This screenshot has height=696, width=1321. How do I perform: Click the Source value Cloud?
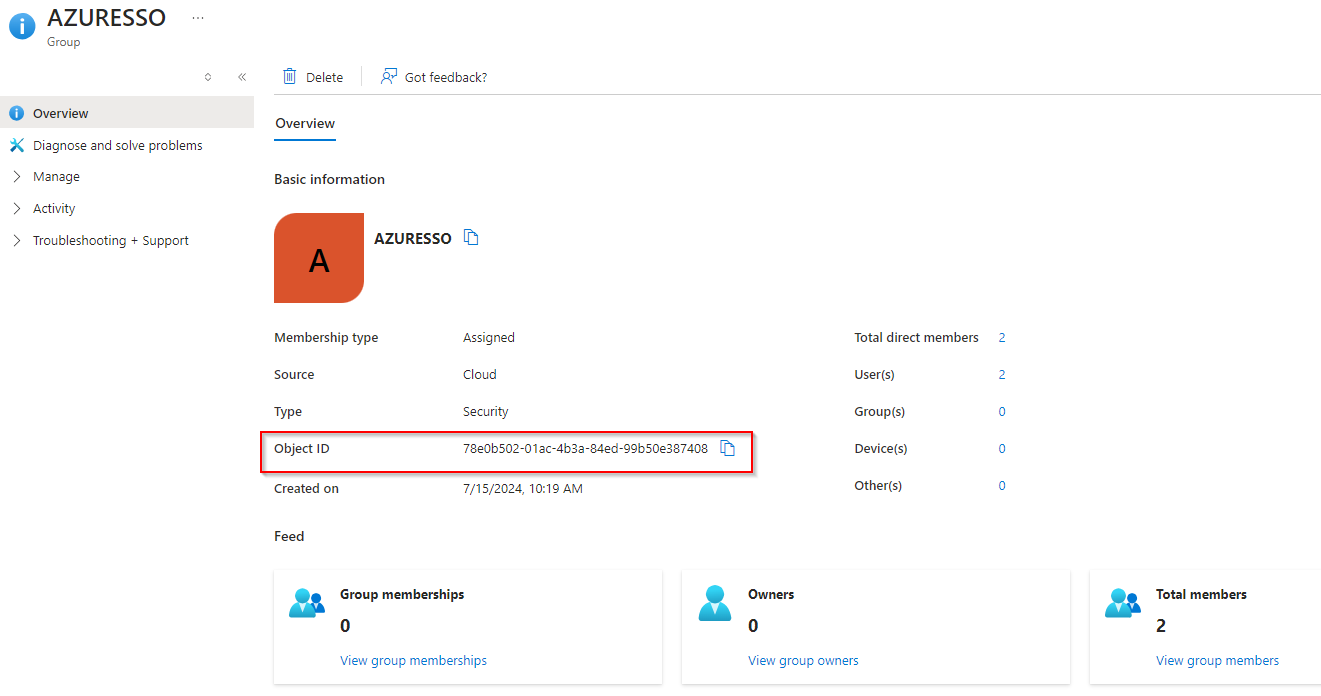480,375
